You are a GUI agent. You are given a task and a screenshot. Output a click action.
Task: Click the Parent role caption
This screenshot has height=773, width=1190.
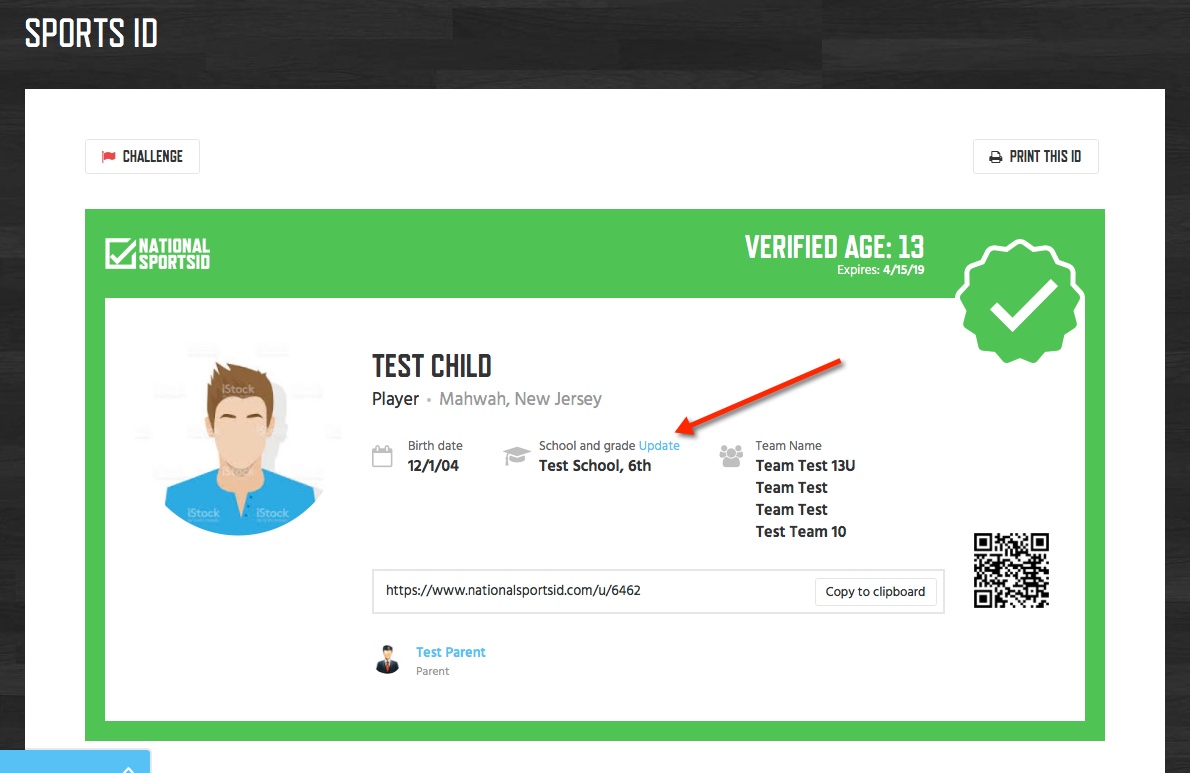tap(433, 671)
